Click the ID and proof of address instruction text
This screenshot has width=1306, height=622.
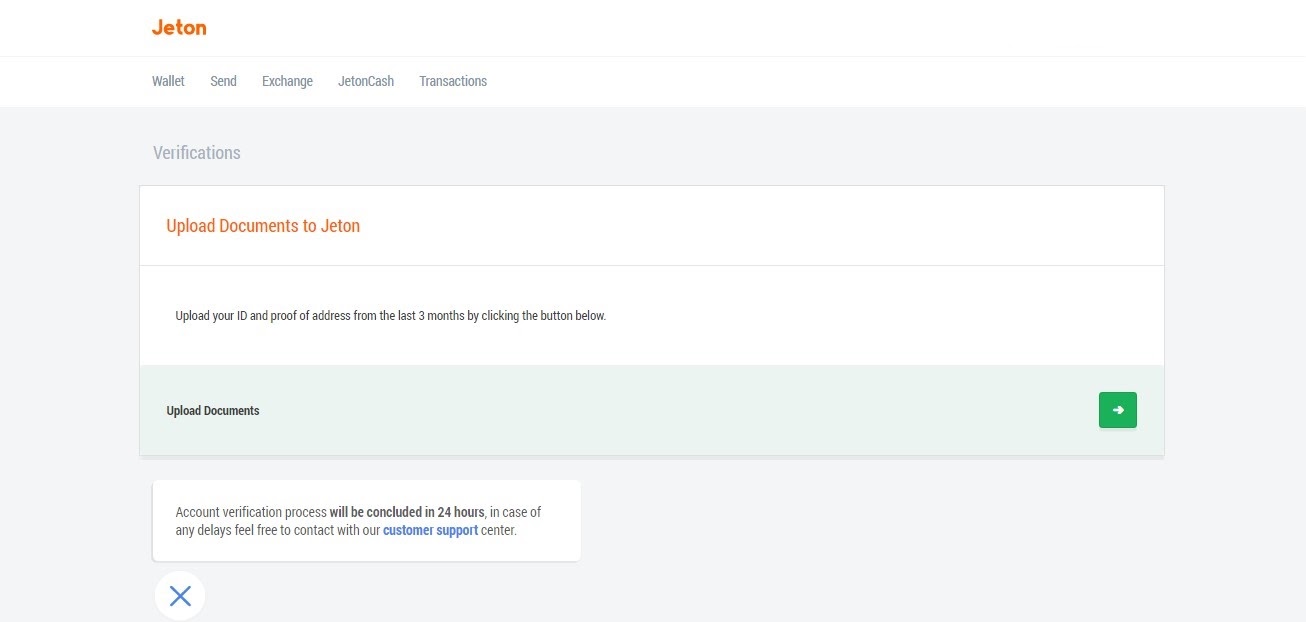[x=391, y=316]
